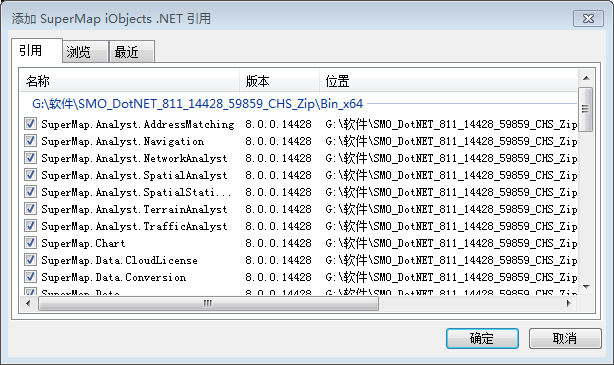Select the SuperMap.Analyst.SpatialAnalyst row name
Screen dimensions: 614x365
point(134,175)
